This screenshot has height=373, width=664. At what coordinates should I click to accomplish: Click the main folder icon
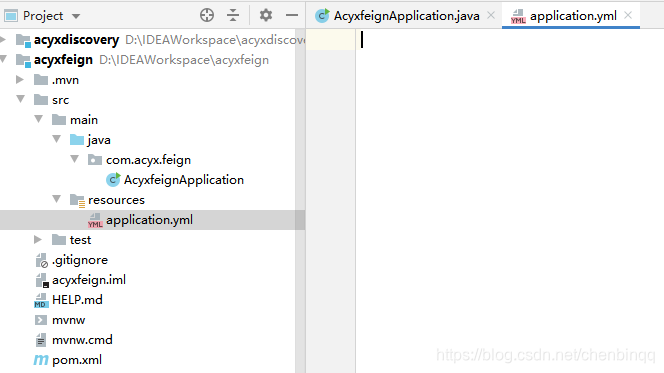pos(59,119)
